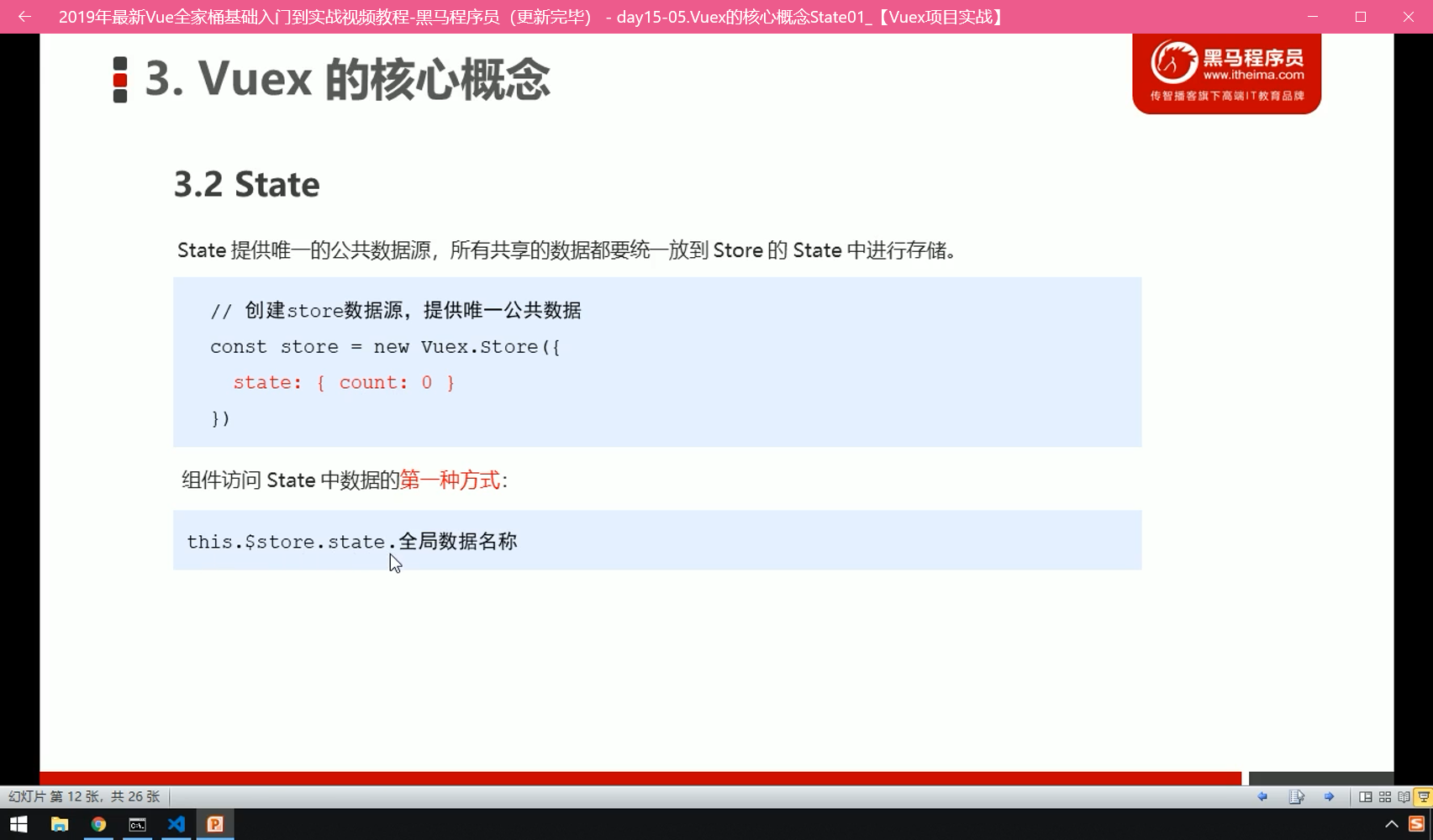Open the slideshow pointer options menu icon
1433x840 pixels.
[x=1296, y=796]
